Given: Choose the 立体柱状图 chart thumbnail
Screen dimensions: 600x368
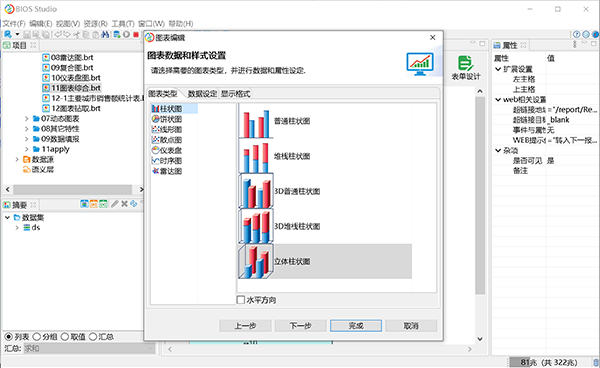Looking at the screenshot, I should pyautogui.click(x=256, y=262).
